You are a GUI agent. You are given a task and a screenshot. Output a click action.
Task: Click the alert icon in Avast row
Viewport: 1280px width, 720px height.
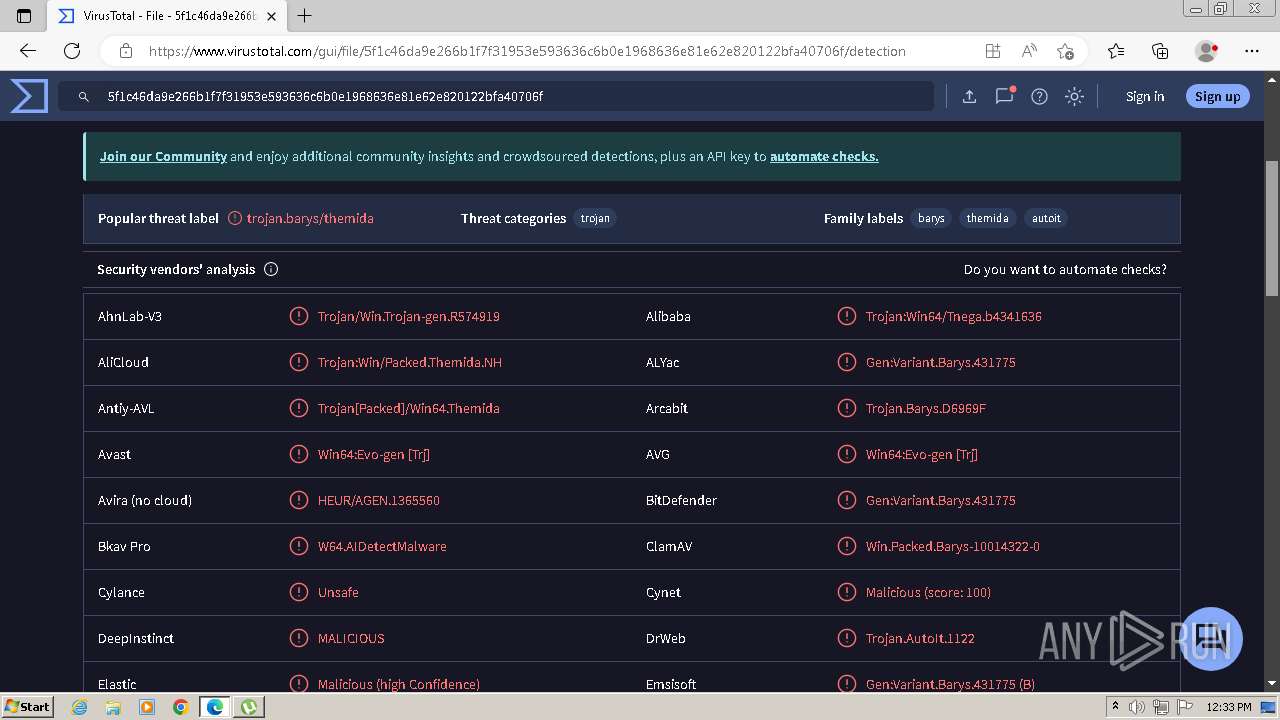(298, 454)
